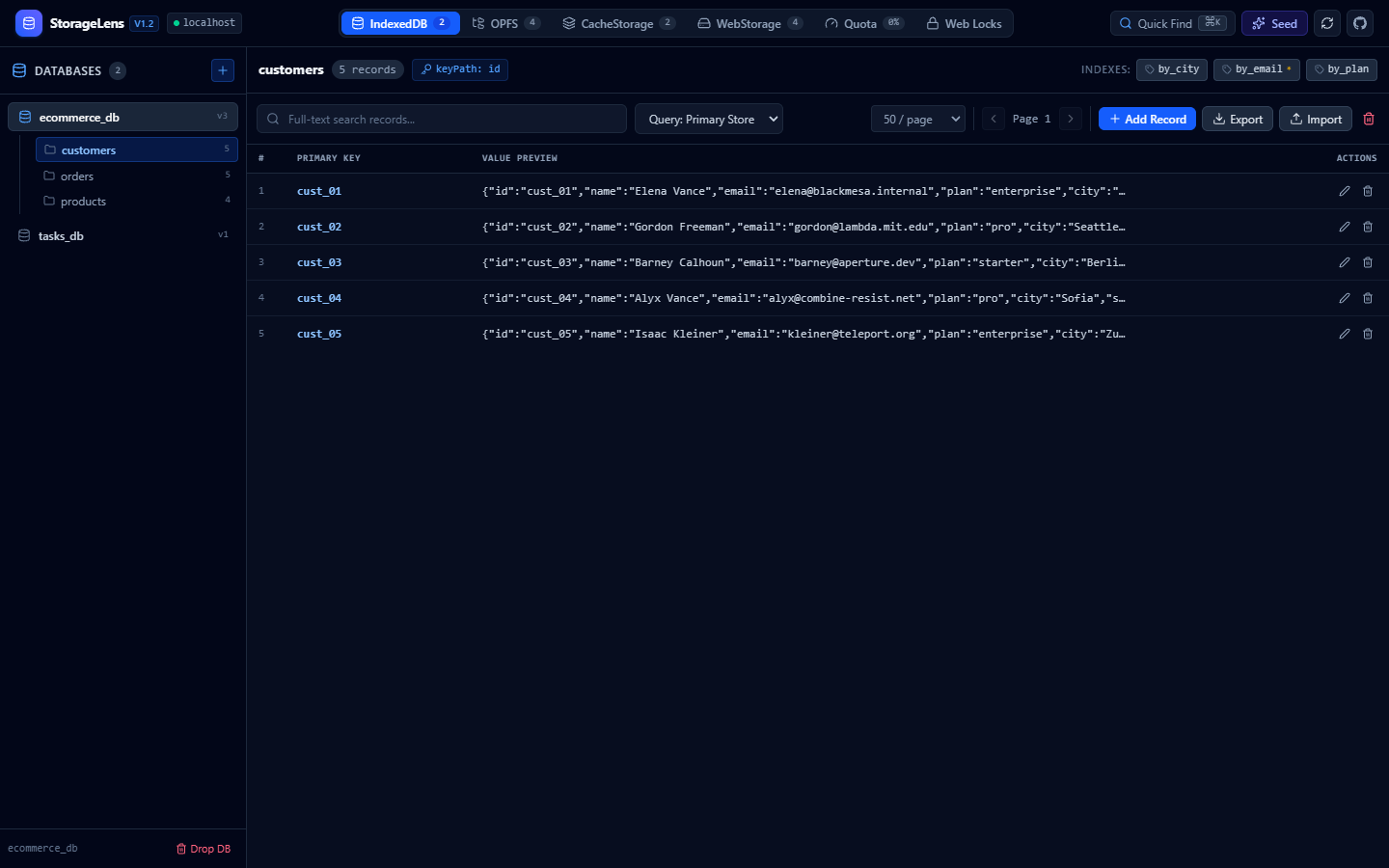This screenshot has width=1389, height=868.
Task: Click the StorageLens logo icon
Action: pyautogui.click(x=29, y=23)
